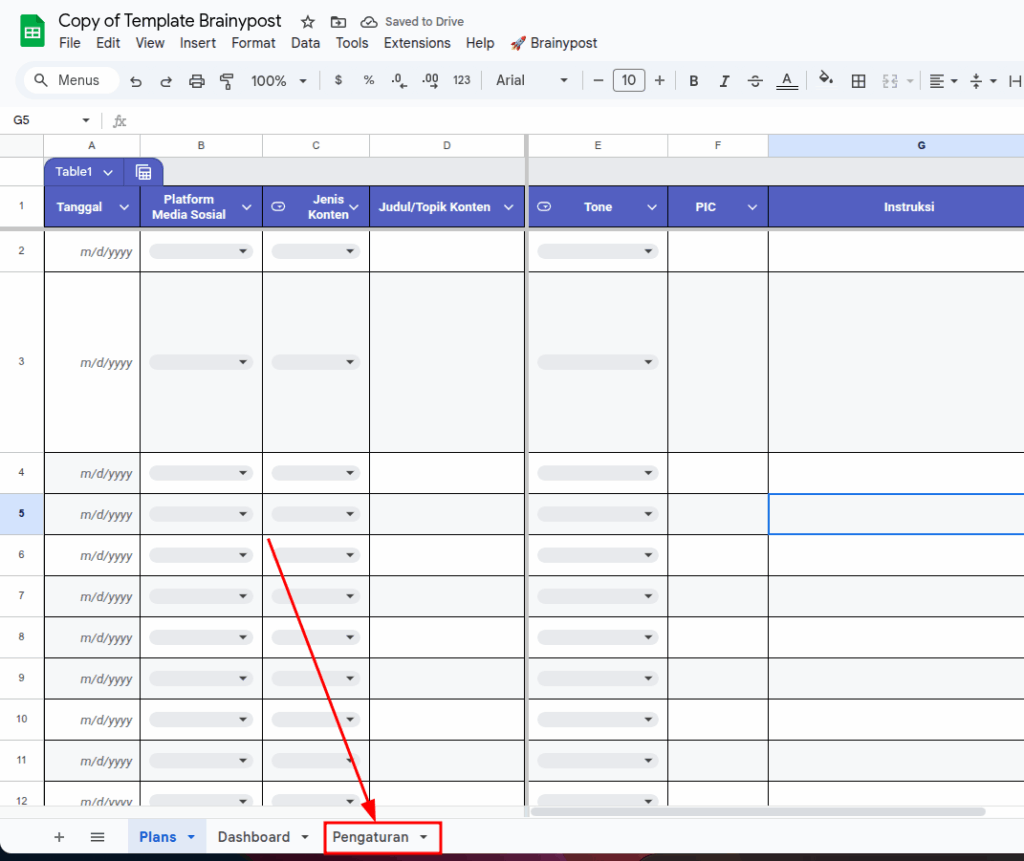Open the fill color picker
The width and height of the screenshot is (1024, 861).
click(826, 79)
